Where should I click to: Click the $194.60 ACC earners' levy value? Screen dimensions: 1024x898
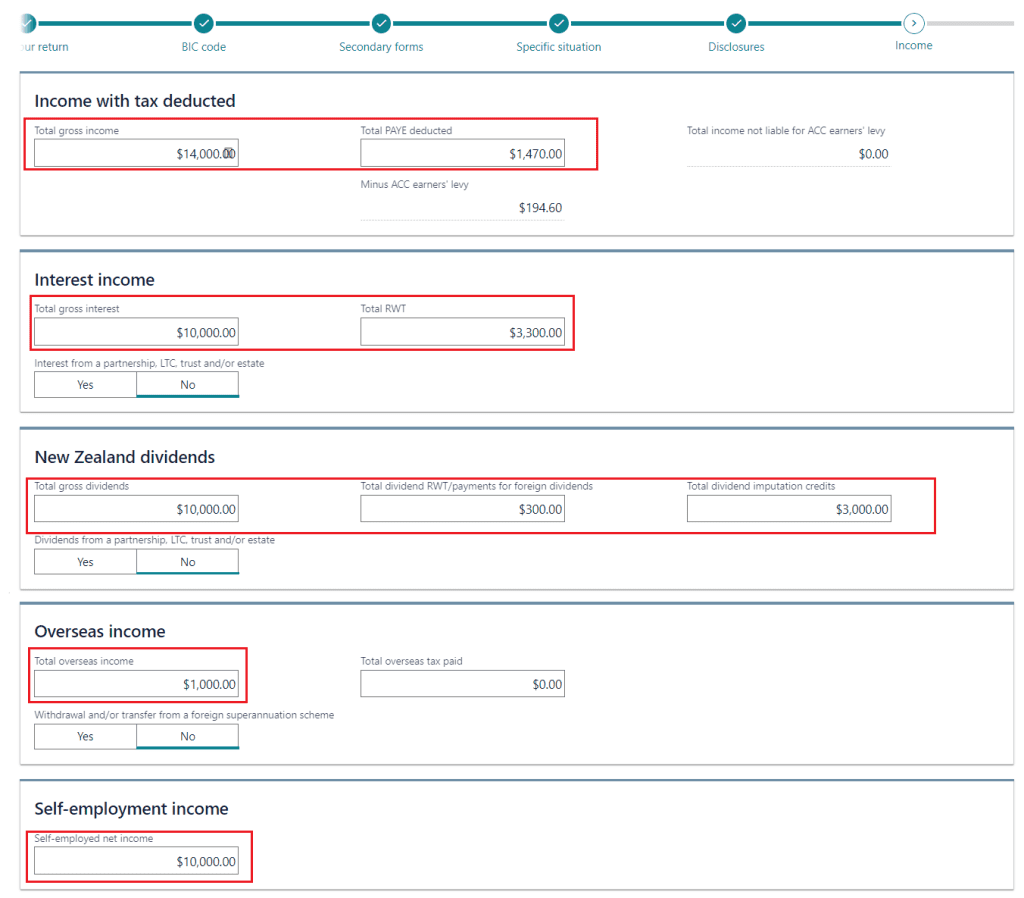540,208
